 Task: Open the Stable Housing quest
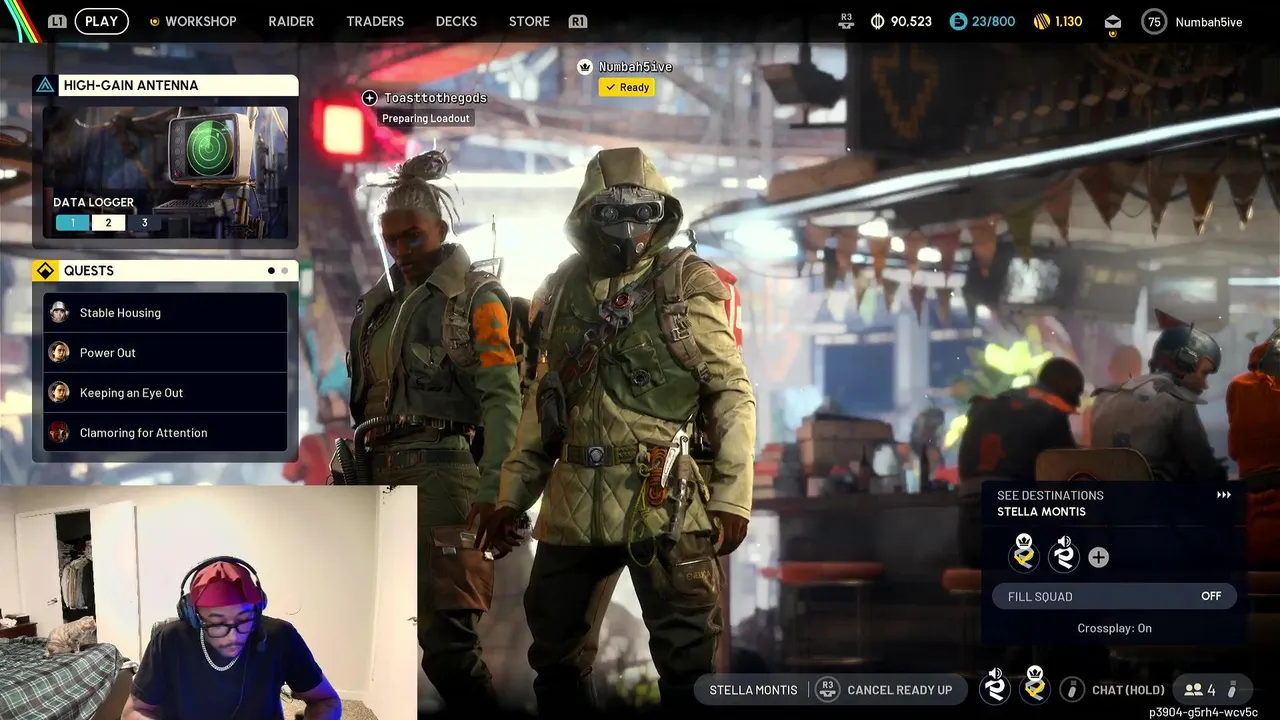(165, 313)
